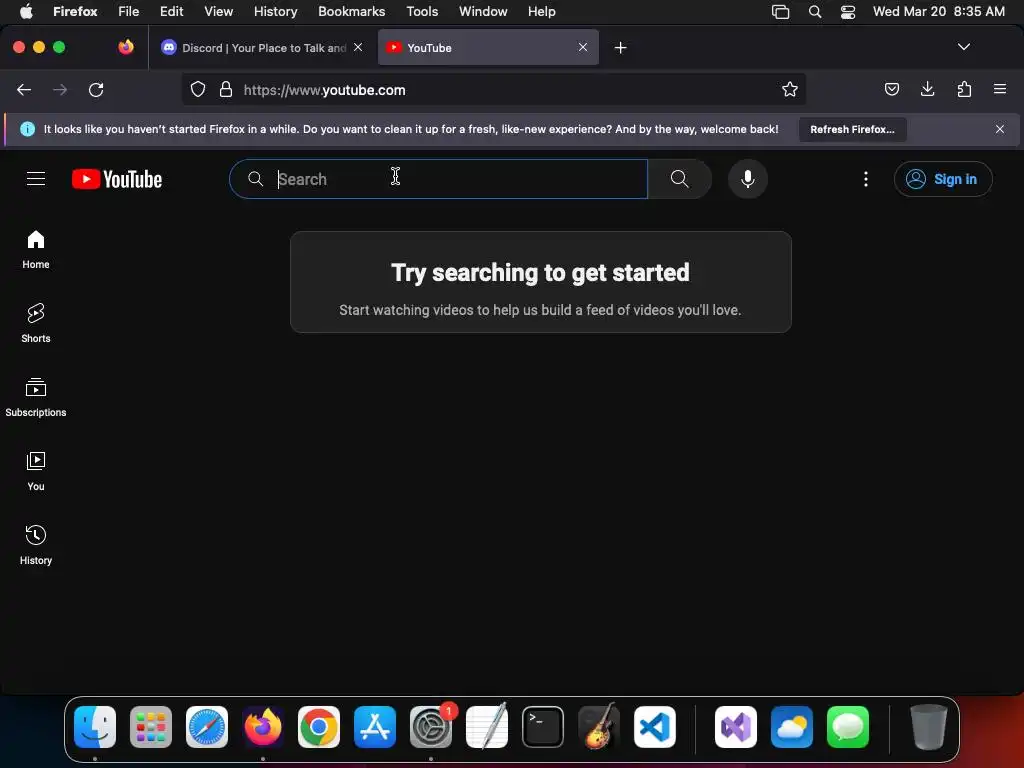
Task: Expand the list all tabs chevron
Action: [x=963, y=47]
